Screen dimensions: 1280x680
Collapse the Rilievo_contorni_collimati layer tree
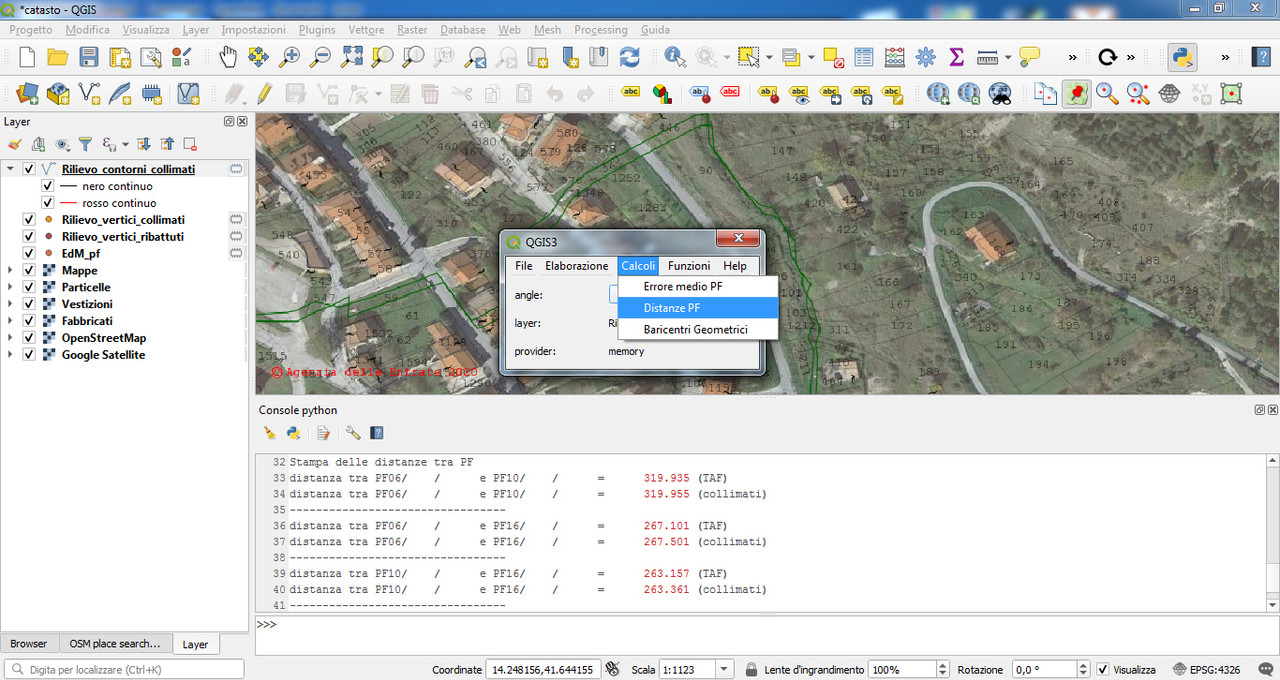click(x=10, y=169)
